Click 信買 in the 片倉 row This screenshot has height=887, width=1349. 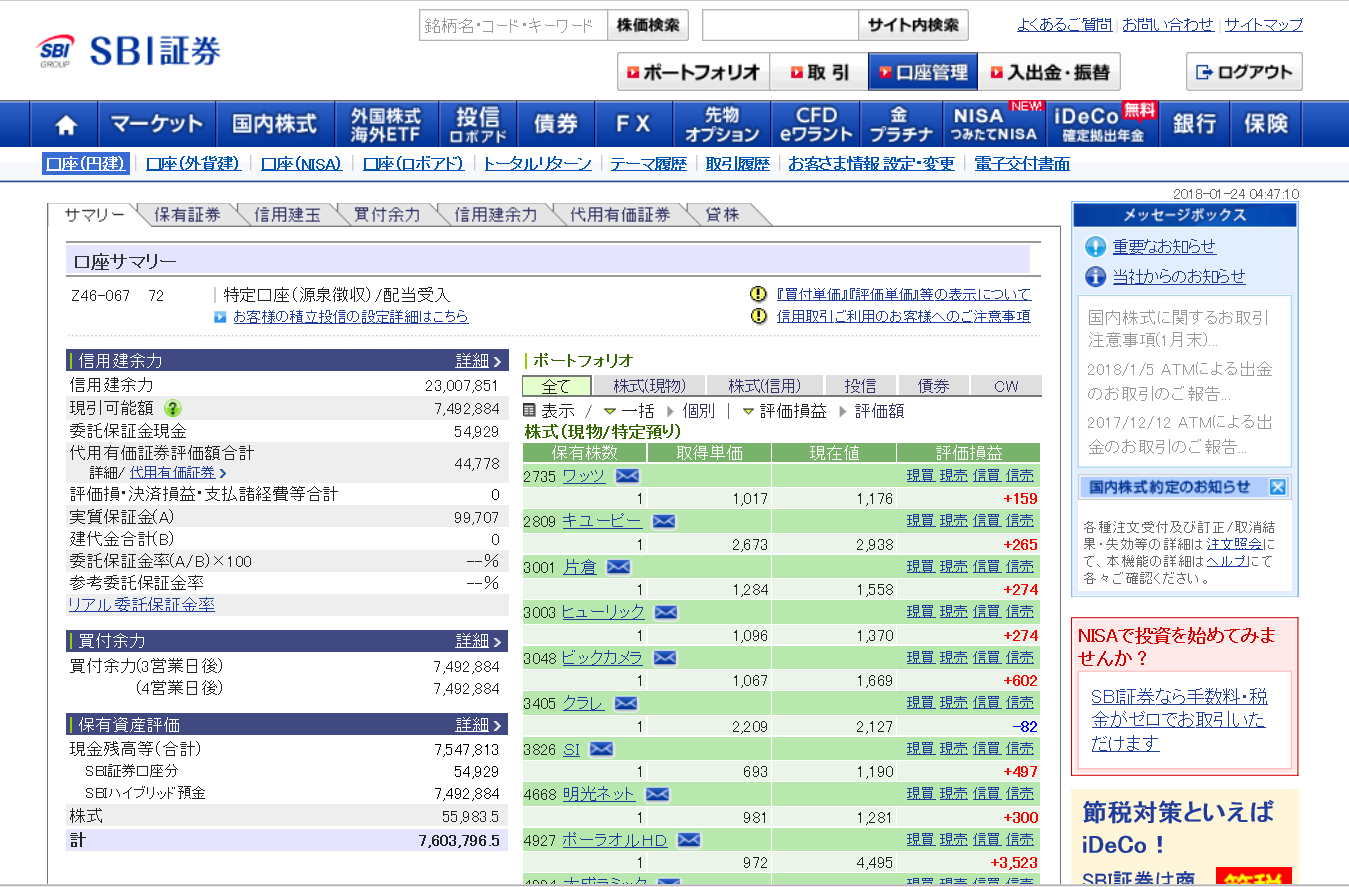click(x=986, y=567)
